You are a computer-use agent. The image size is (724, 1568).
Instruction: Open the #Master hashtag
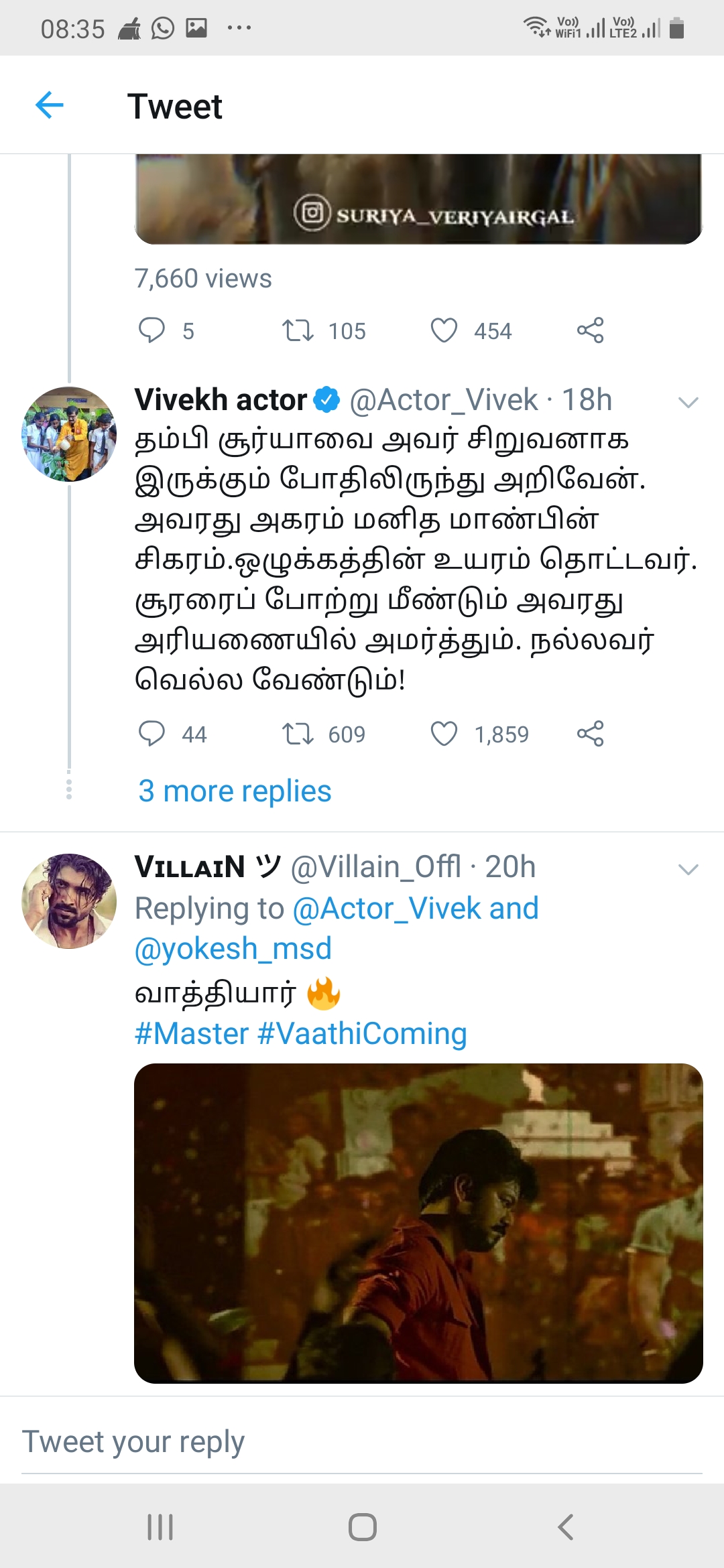pyautogui.click(x=192, y=1033)
